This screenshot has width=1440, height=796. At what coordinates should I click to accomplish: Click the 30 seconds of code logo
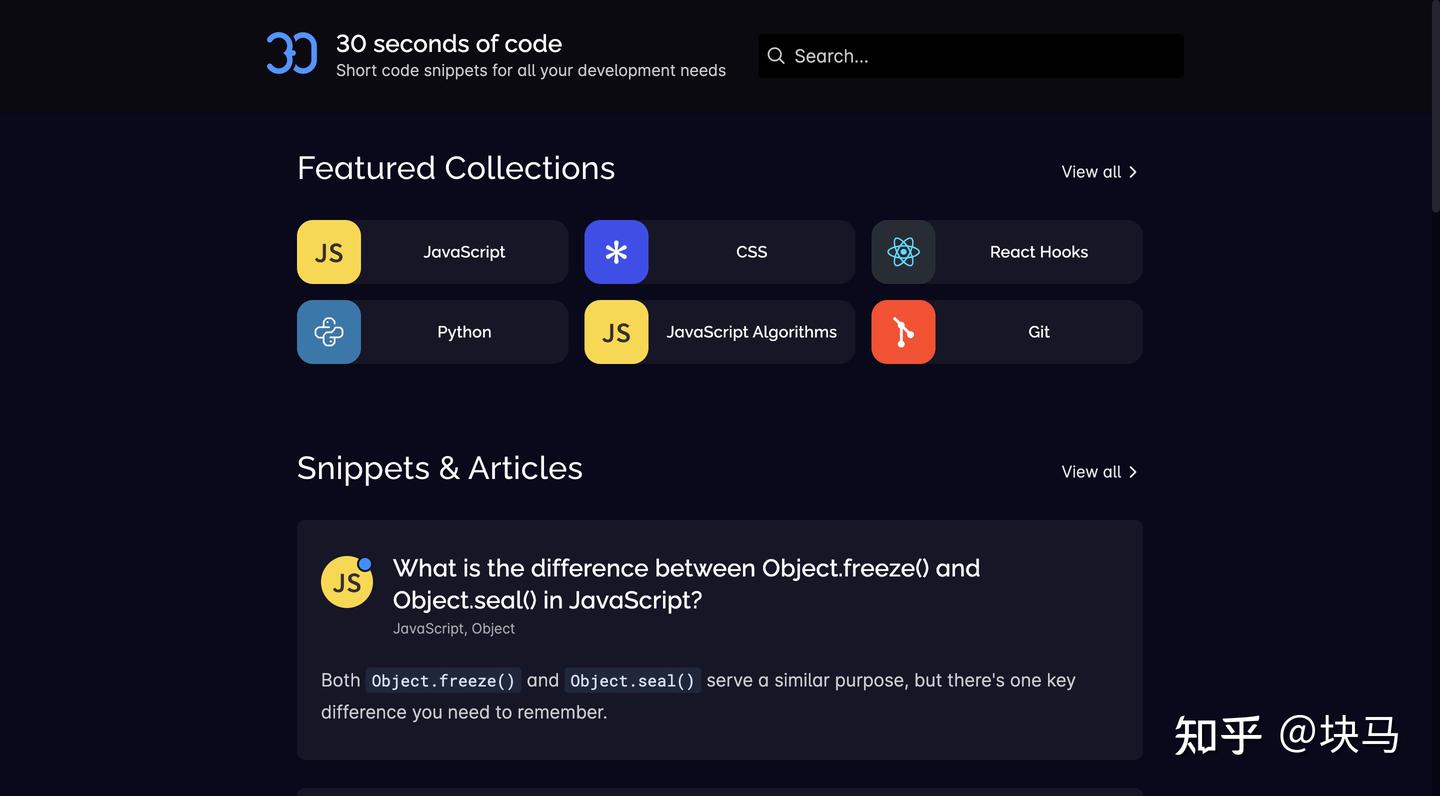coord(291,54)
